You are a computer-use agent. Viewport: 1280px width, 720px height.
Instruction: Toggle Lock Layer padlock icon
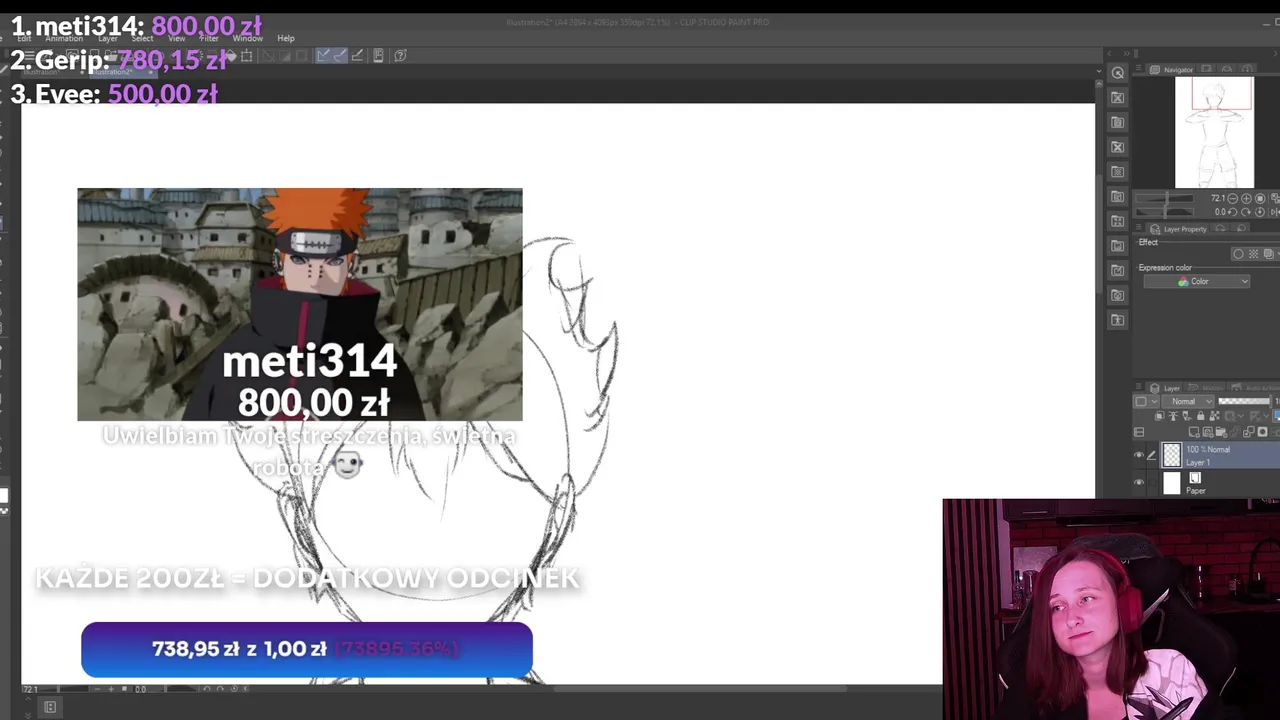1200,416
